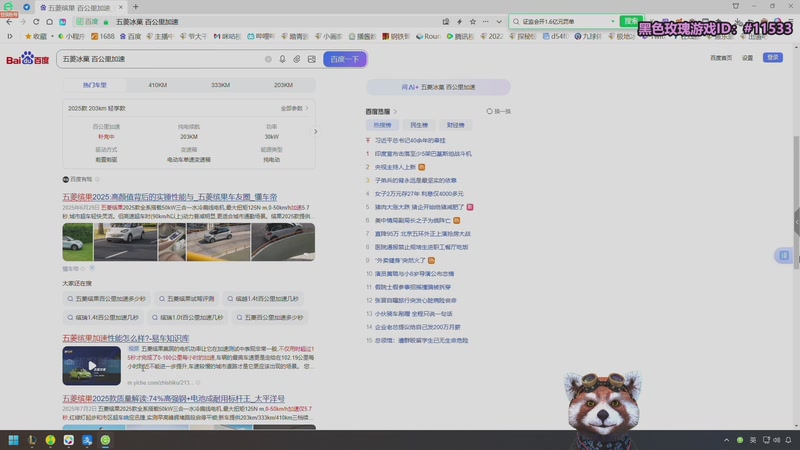Image resolution: width=800 pixels, height=450 pixels.
Task: Reload the current page
Action: 36,22
